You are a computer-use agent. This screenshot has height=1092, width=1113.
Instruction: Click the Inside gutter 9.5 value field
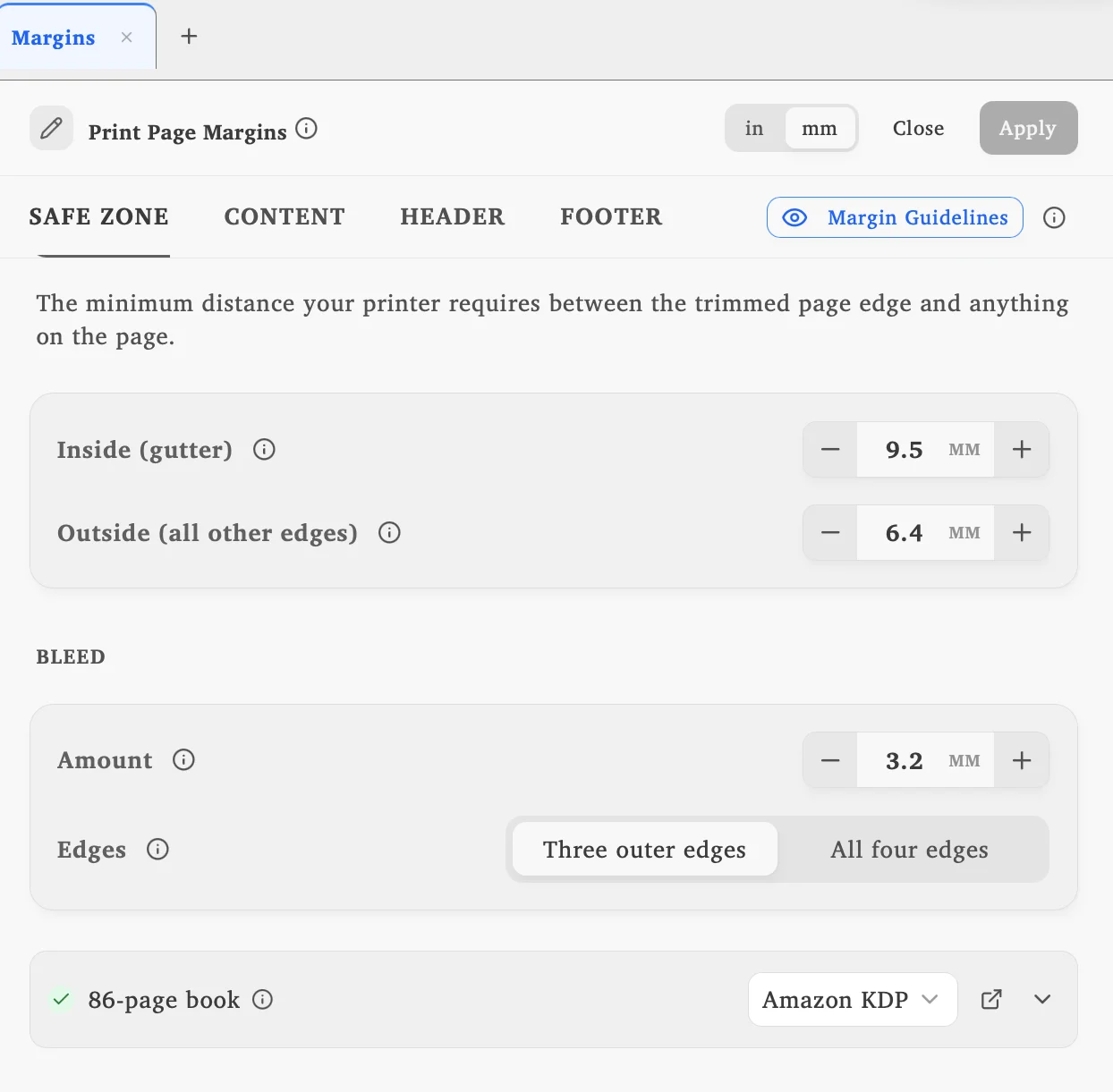pyautogui.click(x=925, y=449)
